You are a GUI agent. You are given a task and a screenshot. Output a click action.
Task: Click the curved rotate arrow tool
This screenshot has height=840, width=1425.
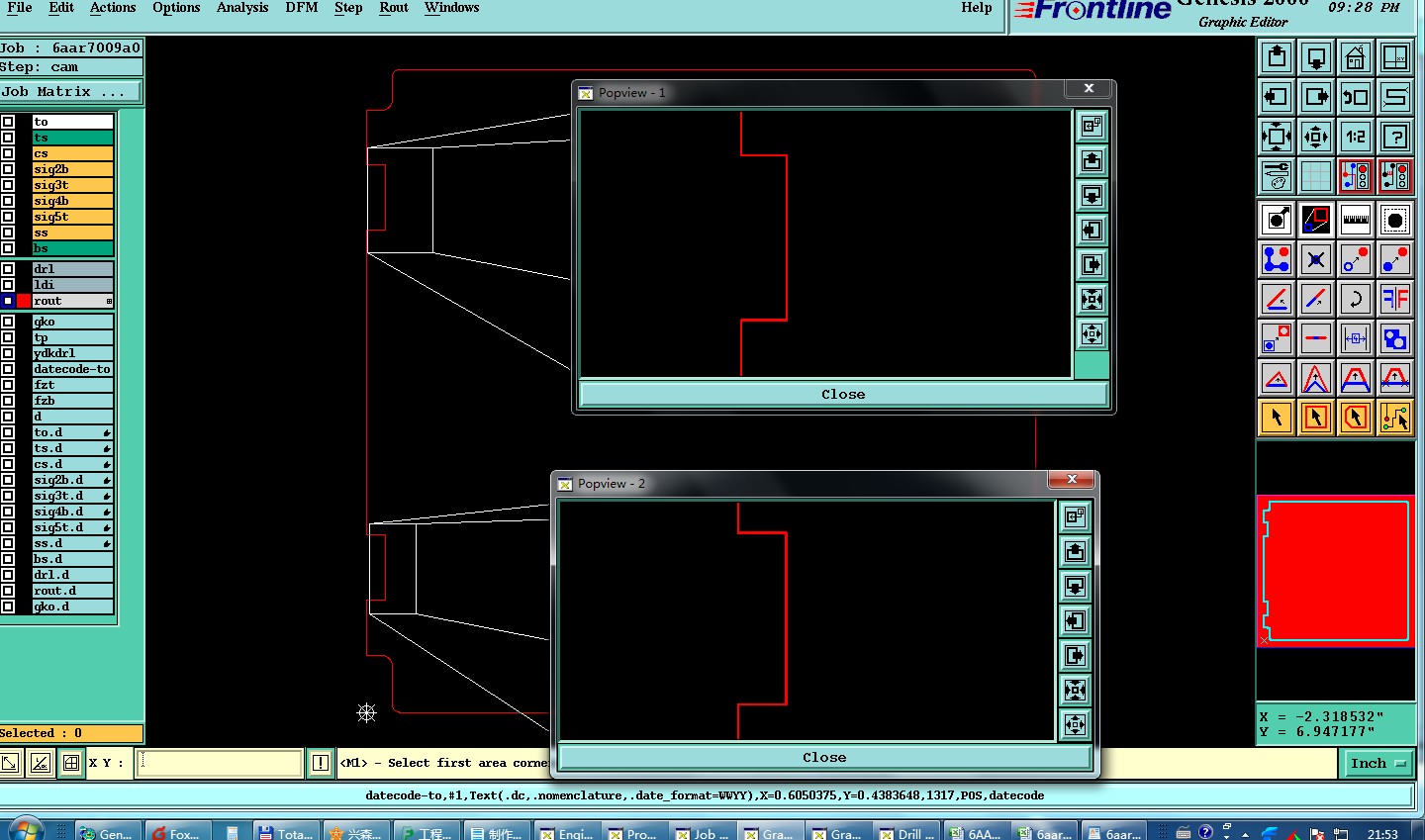[1356, 299]
